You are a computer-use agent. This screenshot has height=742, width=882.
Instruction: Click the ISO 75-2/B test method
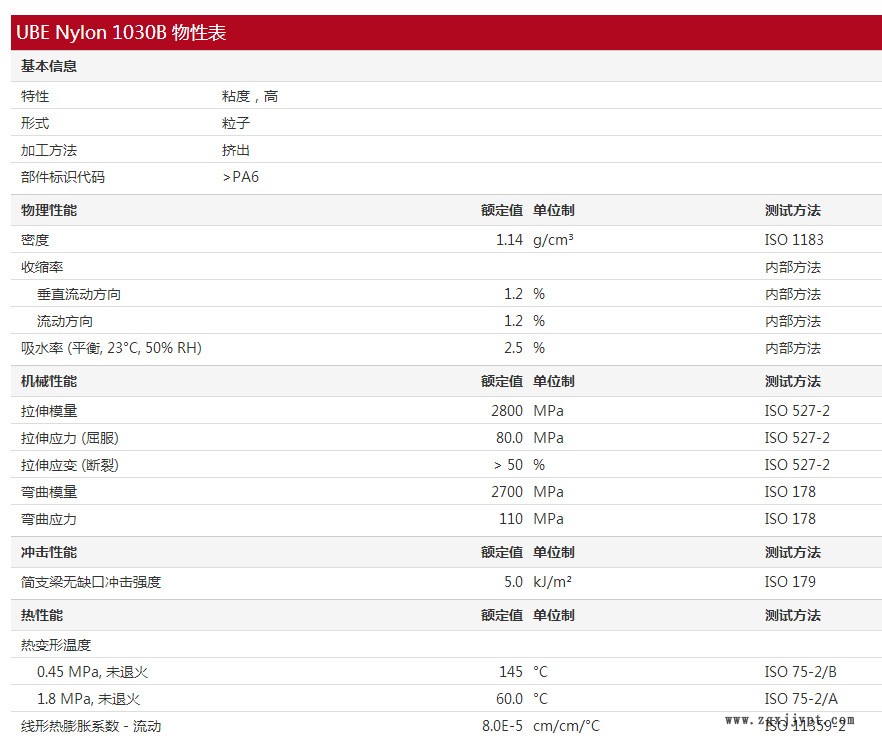coord(800,672)
